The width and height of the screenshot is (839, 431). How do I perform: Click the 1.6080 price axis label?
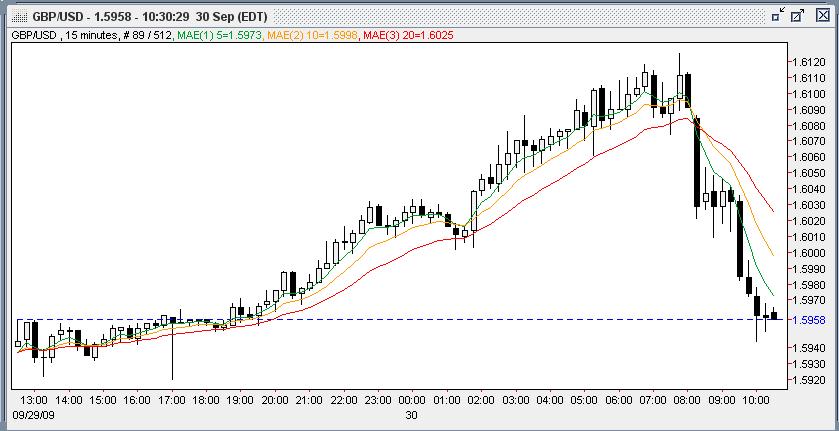[x=810, y=125]
